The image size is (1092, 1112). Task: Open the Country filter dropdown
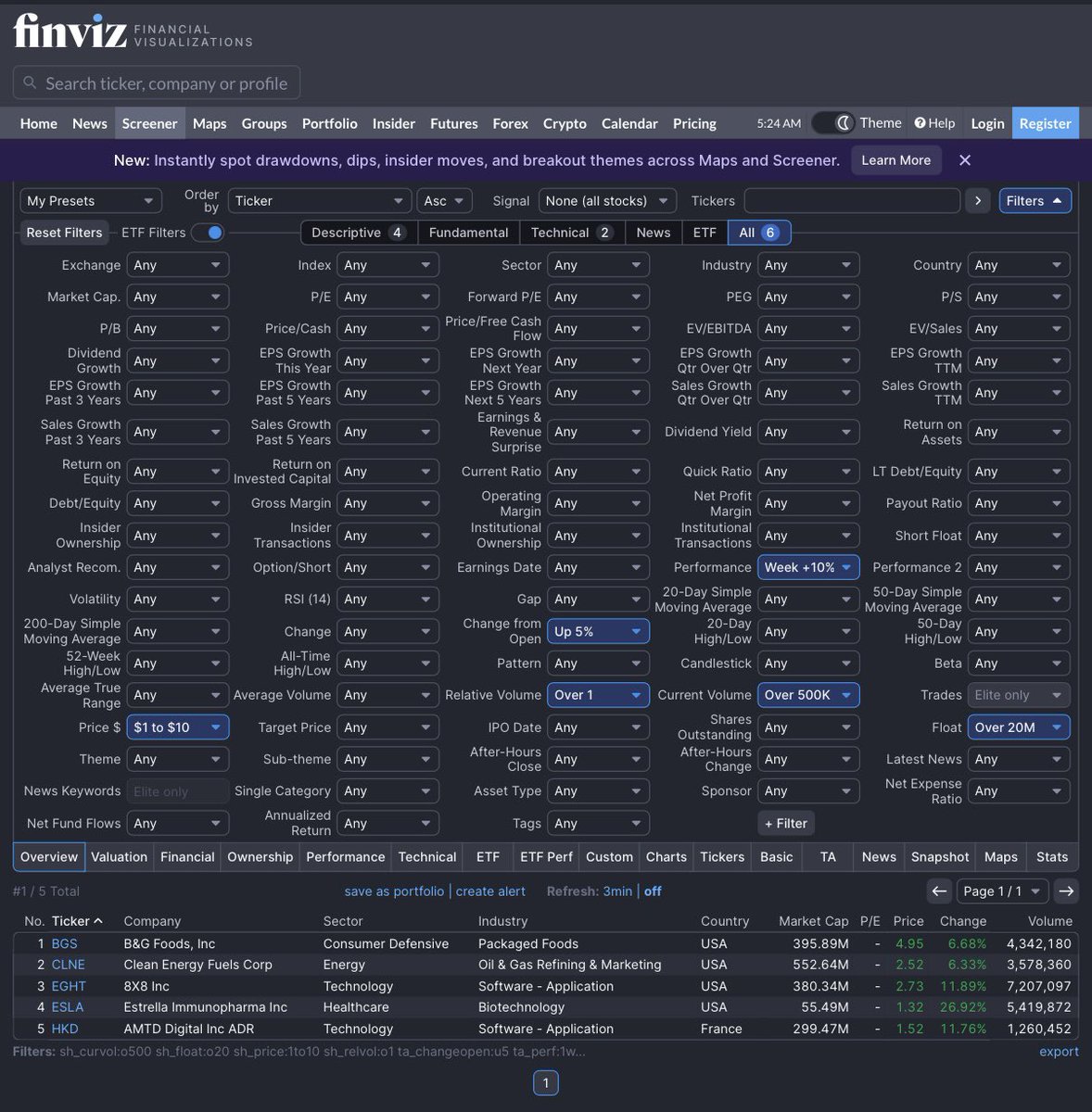coord(1019,265)
